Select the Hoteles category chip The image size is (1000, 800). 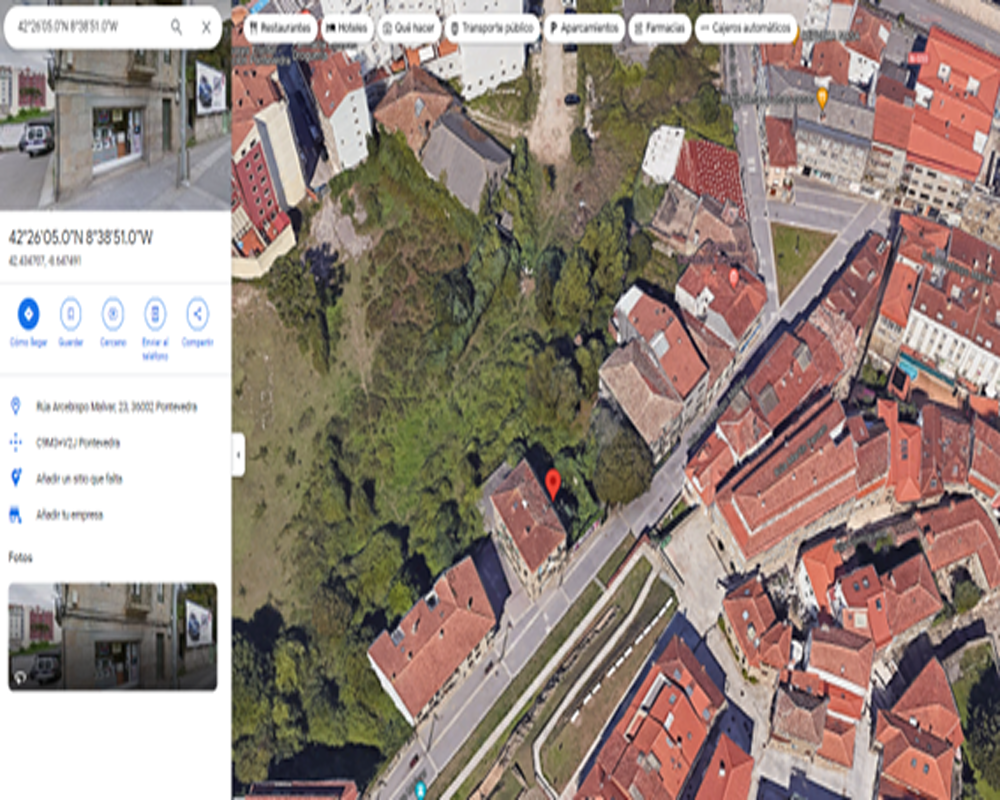[x=348, y=28]
